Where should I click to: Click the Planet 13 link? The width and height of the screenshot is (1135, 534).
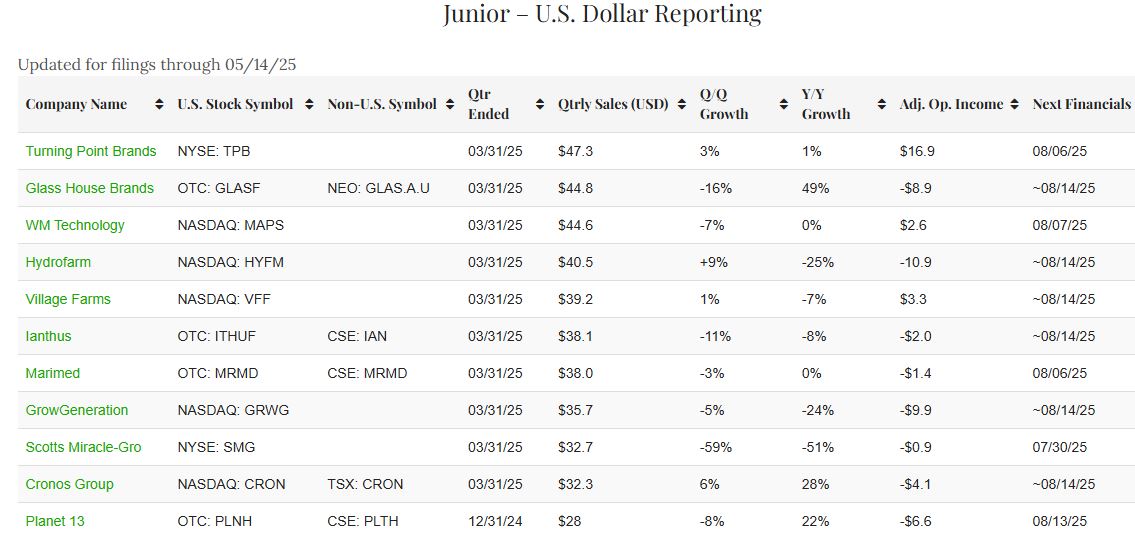click(x=55, y=521)
